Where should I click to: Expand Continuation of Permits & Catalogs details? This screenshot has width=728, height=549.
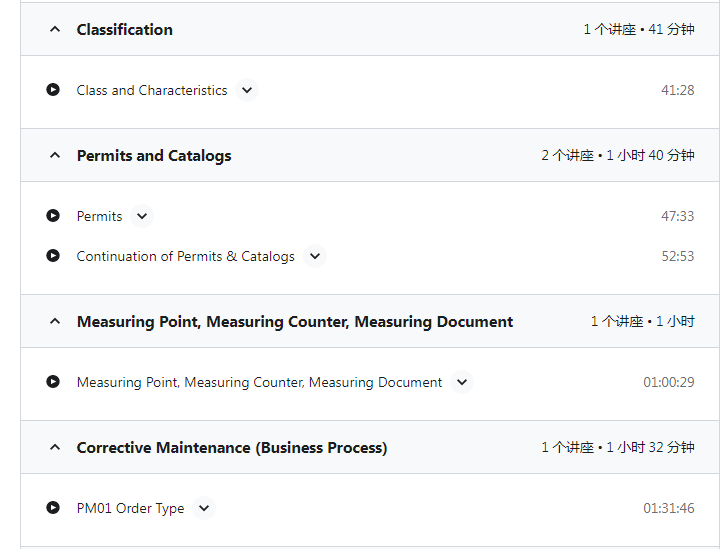click(x=315, y=256)
